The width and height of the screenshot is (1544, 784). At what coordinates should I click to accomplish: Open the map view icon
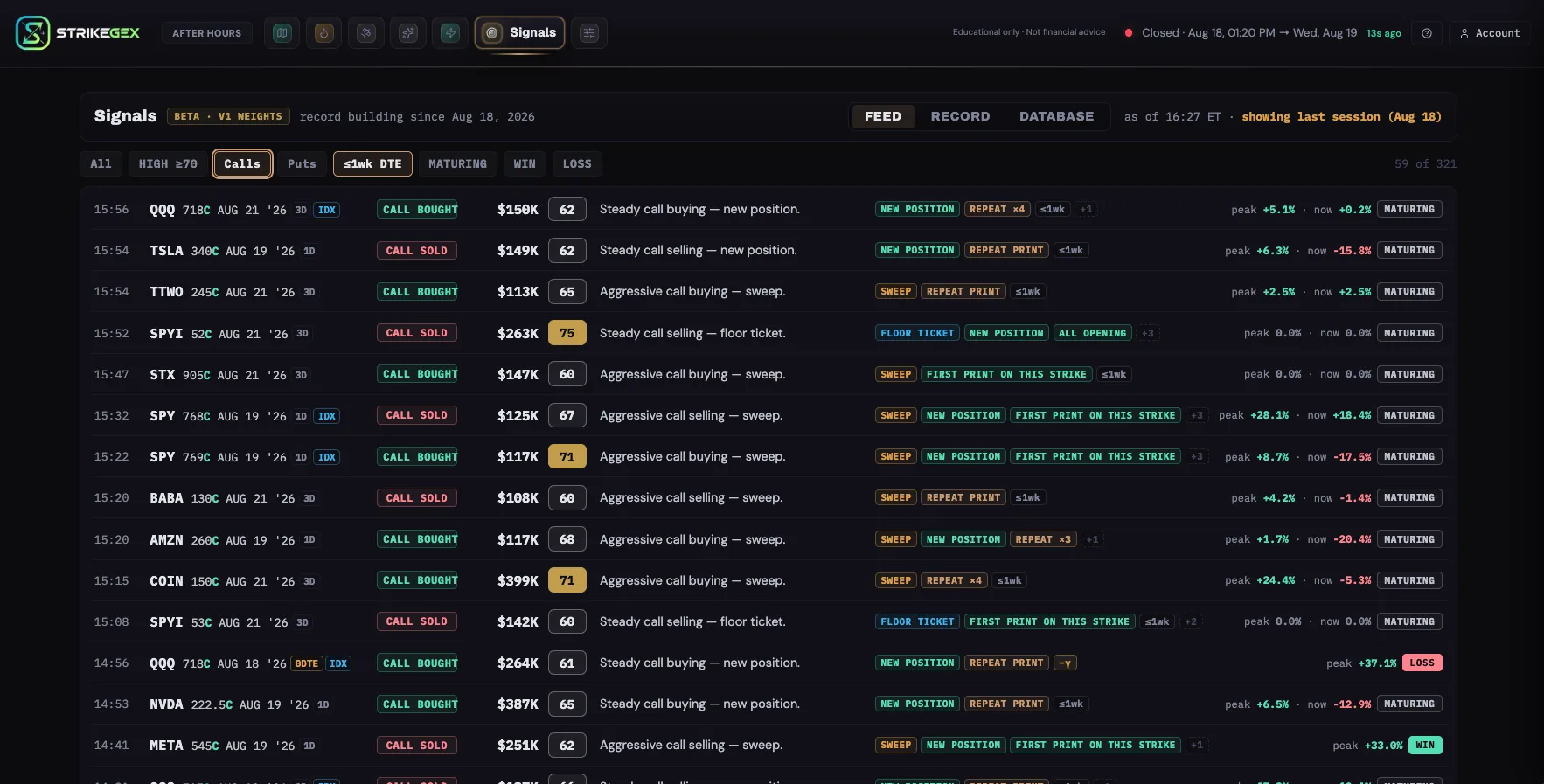[282, 33]
